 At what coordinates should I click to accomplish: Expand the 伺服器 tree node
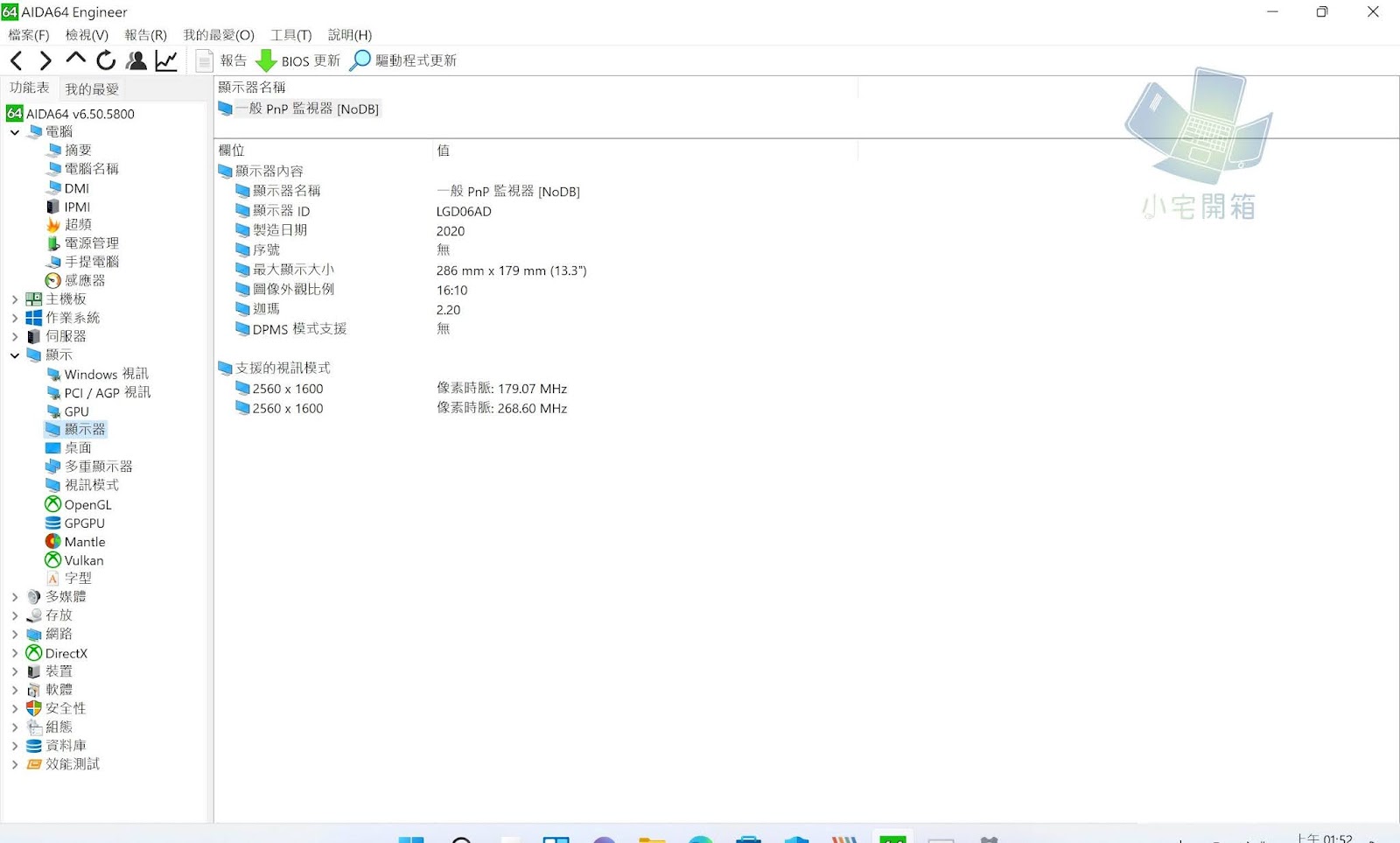[x=15, y=336]
